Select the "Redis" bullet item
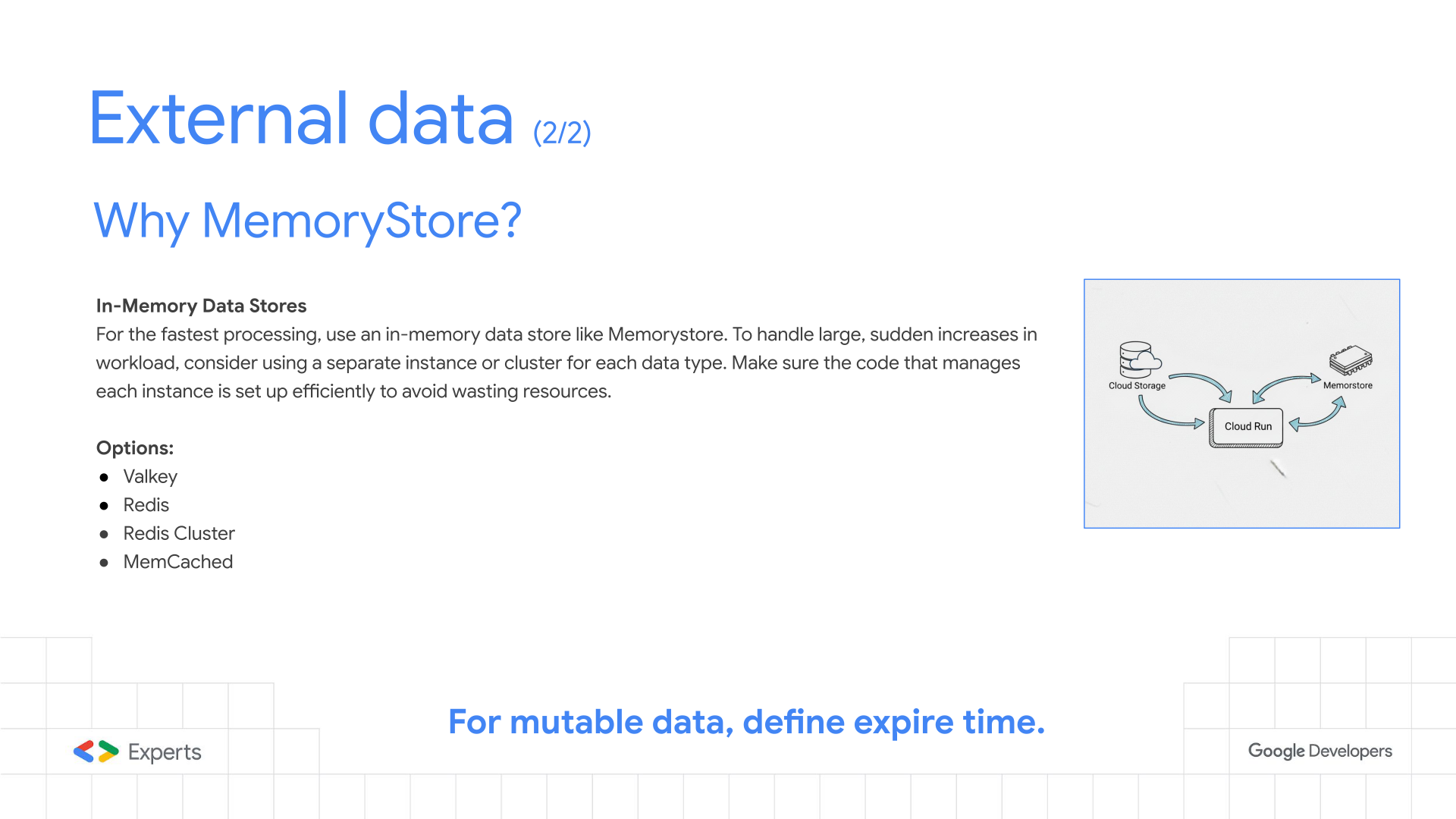 146,505
